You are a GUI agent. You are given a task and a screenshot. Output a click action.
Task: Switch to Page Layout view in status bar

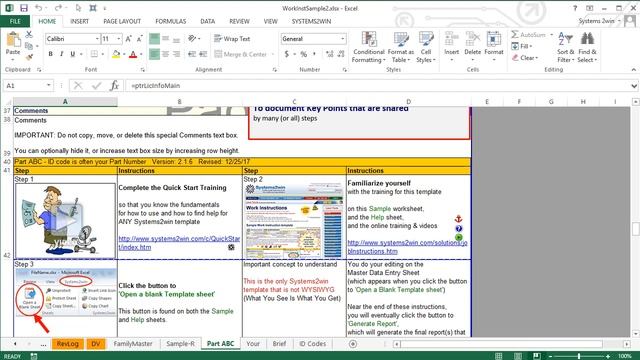coord(518,356)
